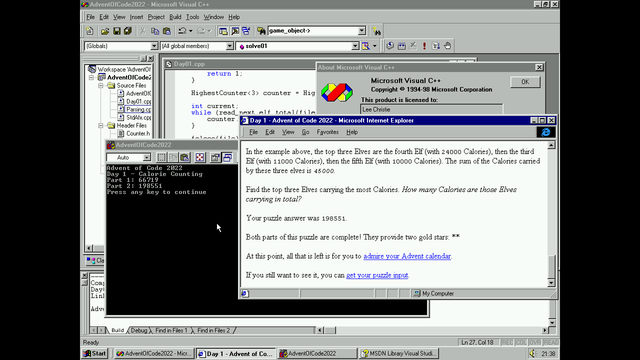Click the Open file toolbar icon
The height and width of the screenshot is (360, 640).
pyautogui.click(x=105, y=31)
